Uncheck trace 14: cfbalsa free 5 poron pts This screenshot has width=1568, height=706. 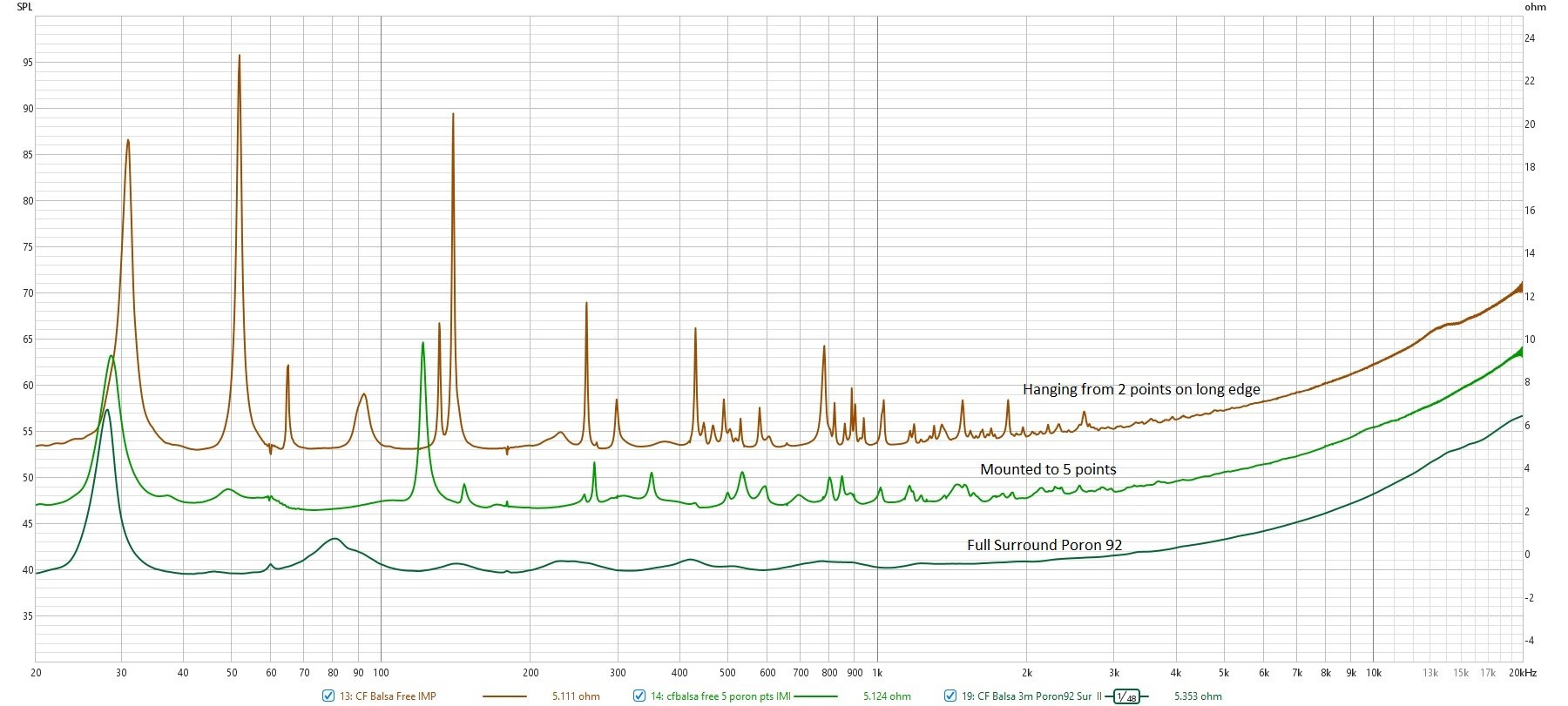coord(639,696)
